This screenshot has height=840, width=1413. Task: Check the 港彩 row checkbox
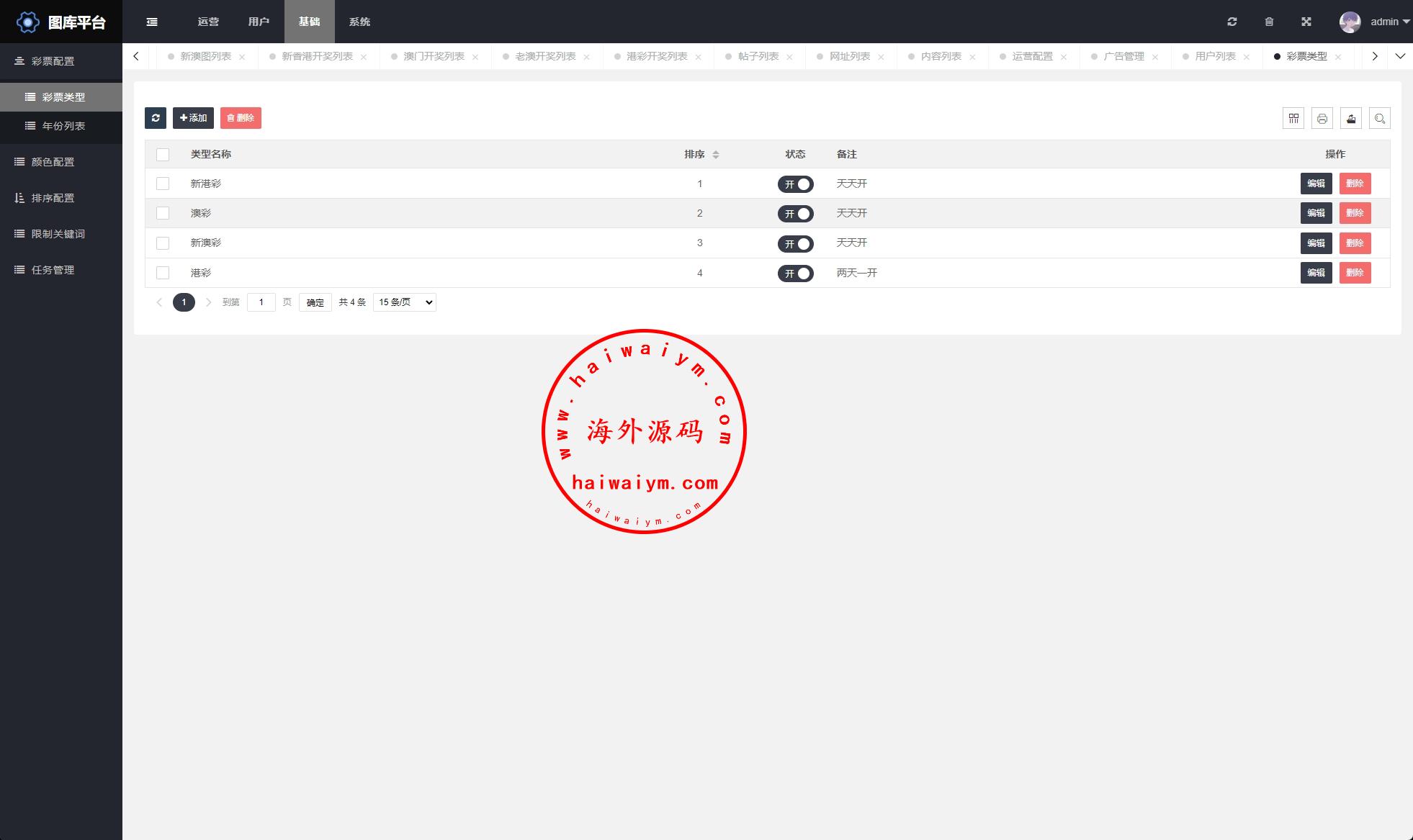[163, 273]
